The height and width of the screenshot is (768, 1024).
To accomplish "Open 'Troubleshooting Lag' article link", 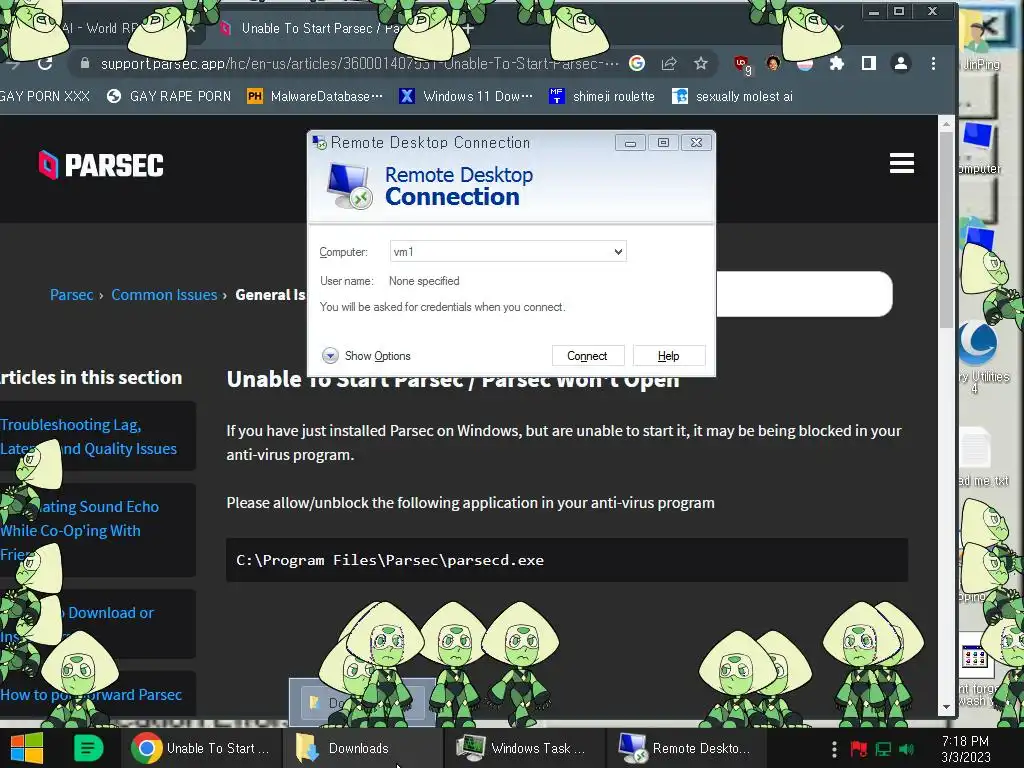I will tap(89, 436).
